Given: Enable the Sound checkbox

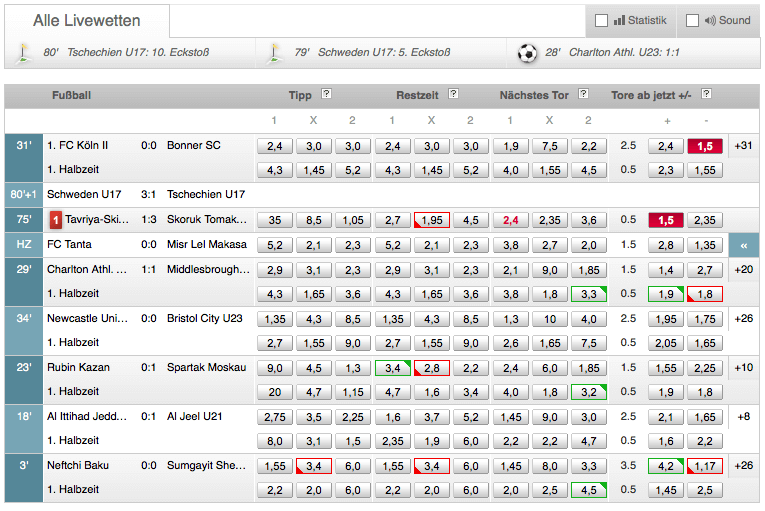Looking at the screenshot, I should [692, 20].
